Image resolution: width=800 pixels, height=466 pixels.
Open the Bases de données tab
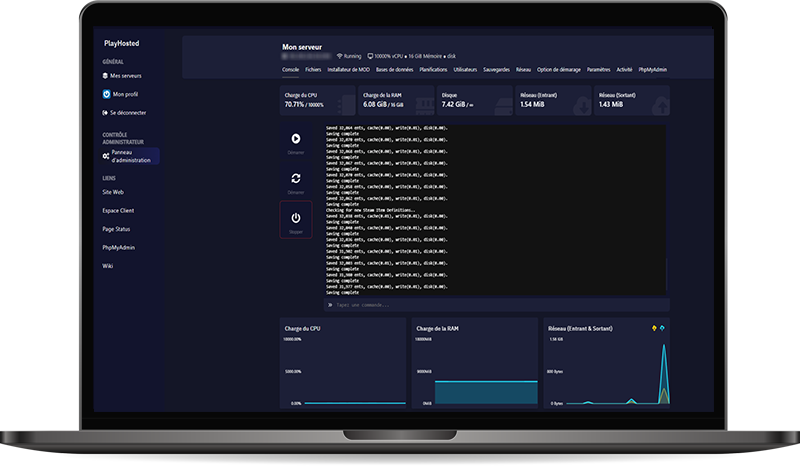point(395,70)
